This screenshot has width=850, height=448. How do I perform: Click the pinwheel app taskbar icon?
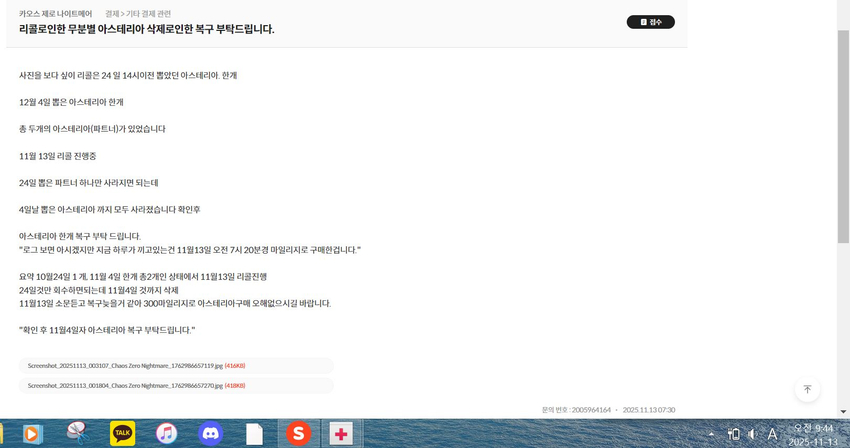pos(78,433)
